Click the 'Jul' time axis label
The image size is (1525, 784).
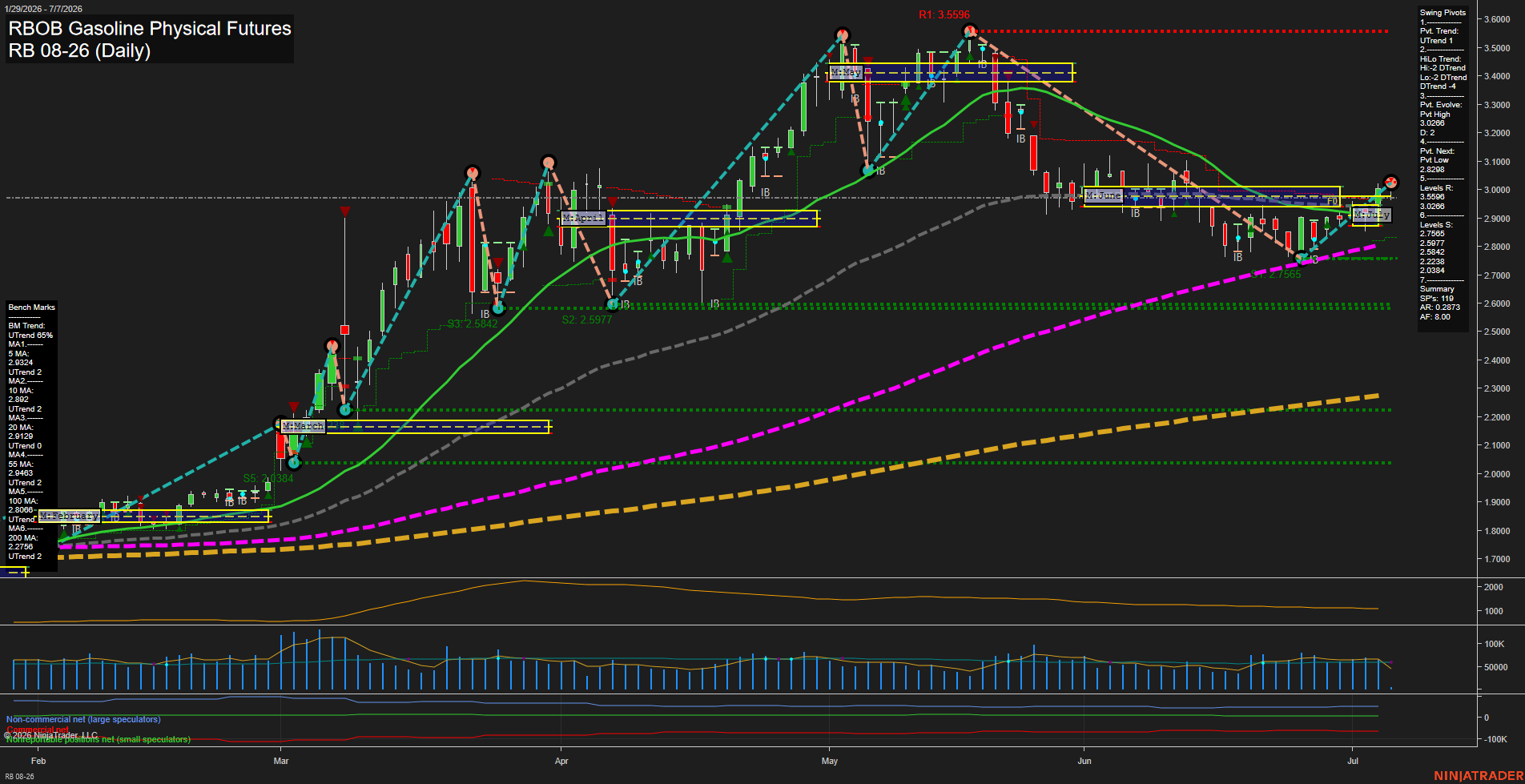pyautogui.click(x=1353, y=761)
